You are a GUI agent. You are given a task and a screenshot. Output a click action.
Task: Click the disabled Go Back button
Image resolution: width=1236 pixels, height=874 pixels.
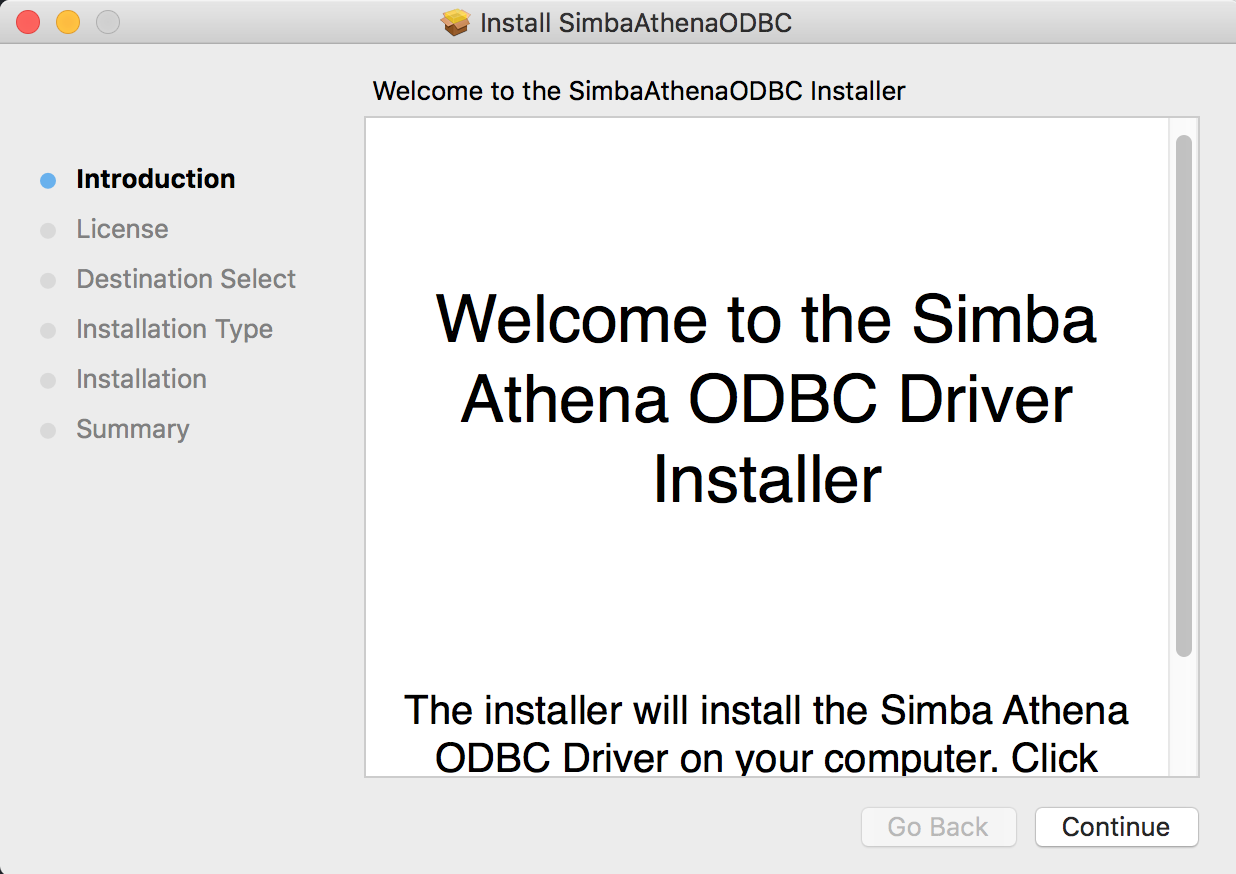coord(938,827)
